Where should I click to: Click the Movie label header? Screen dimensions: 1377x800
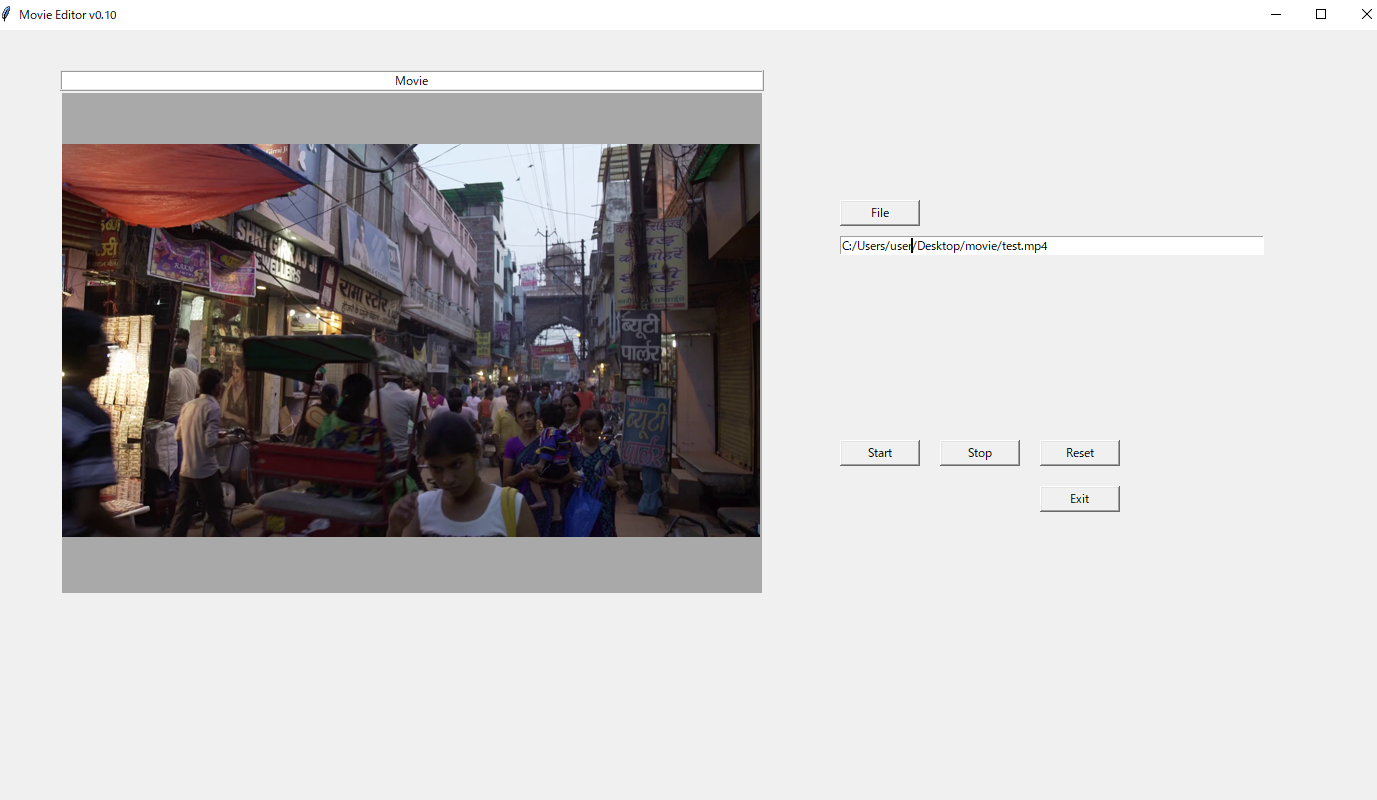pyautogui.click(x=412, y=81)
